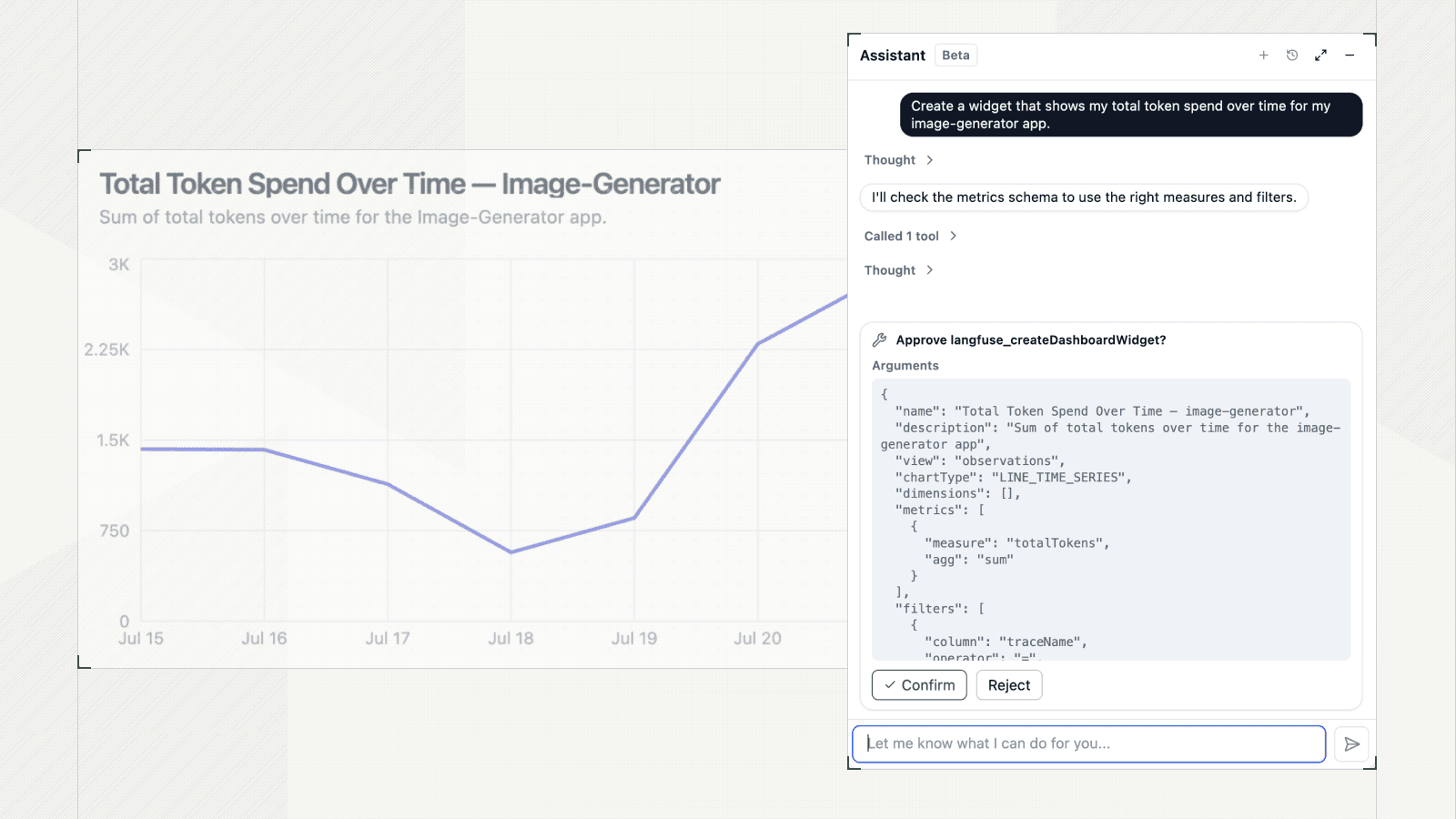Image resolution: width=1456 pixels, height=819 pixels.
Task: Click the chart subtitle 'Sum of total tokens'
Action: coord(353,217)
